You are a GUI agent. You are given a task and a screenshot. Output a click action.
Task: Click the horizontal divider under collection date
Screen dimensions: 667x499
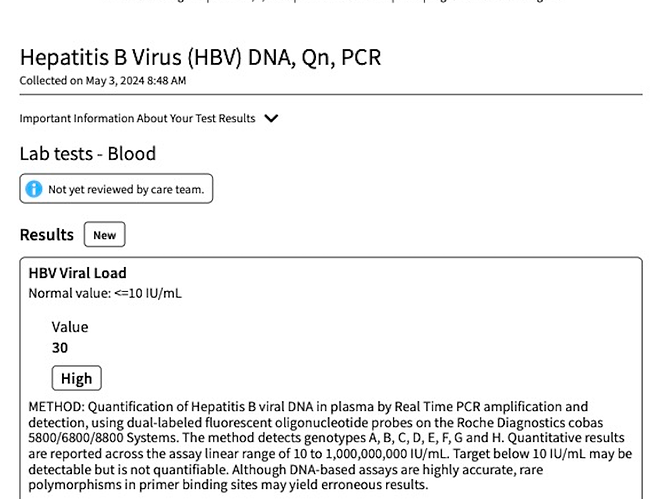[331, 94]
